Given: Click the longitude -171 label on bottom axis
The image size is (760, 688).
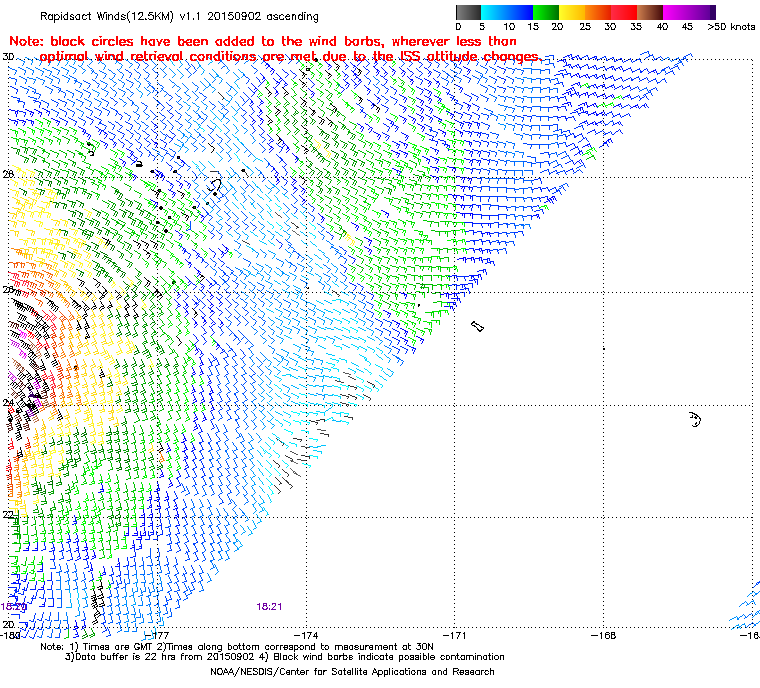Looking at the screenshot, I should (454, 635).
